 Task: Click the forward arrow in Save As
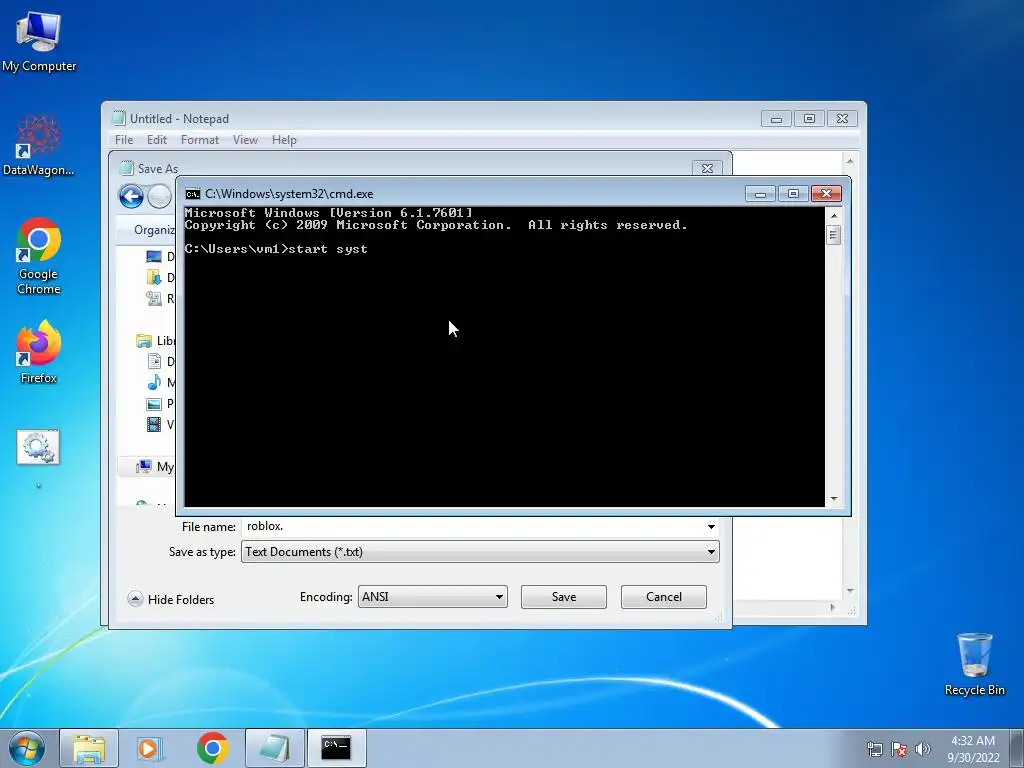coord(159,196)
